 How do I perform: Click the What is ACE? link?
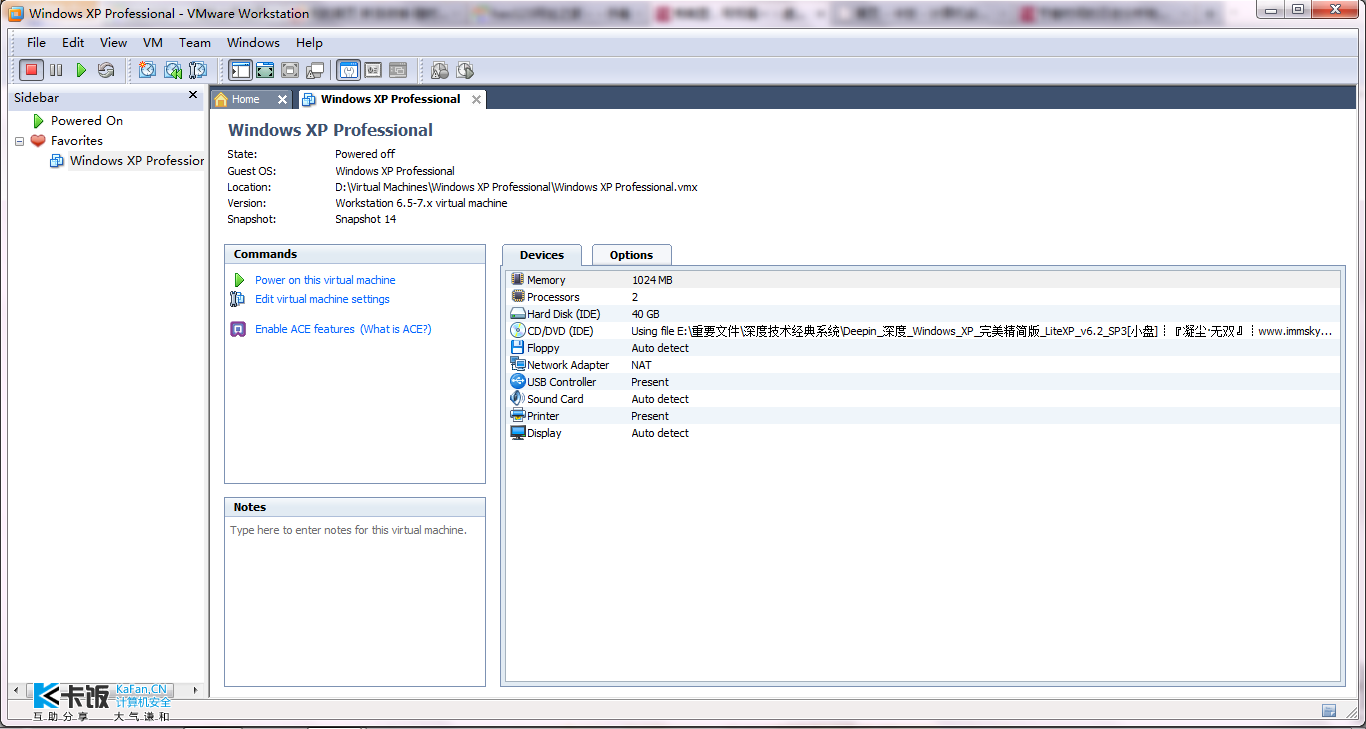[x=396, y=329]
